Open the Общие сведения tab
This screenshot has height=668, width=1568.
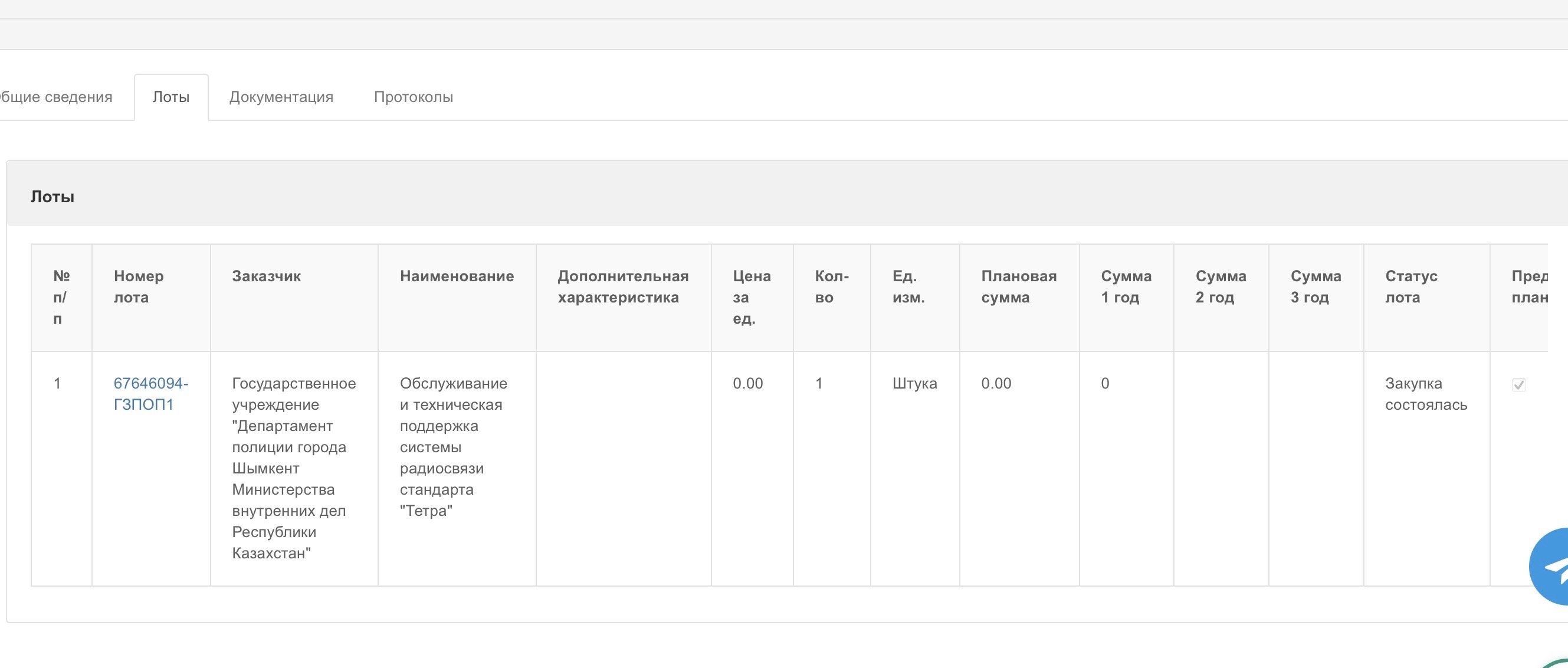click(56, 97)
